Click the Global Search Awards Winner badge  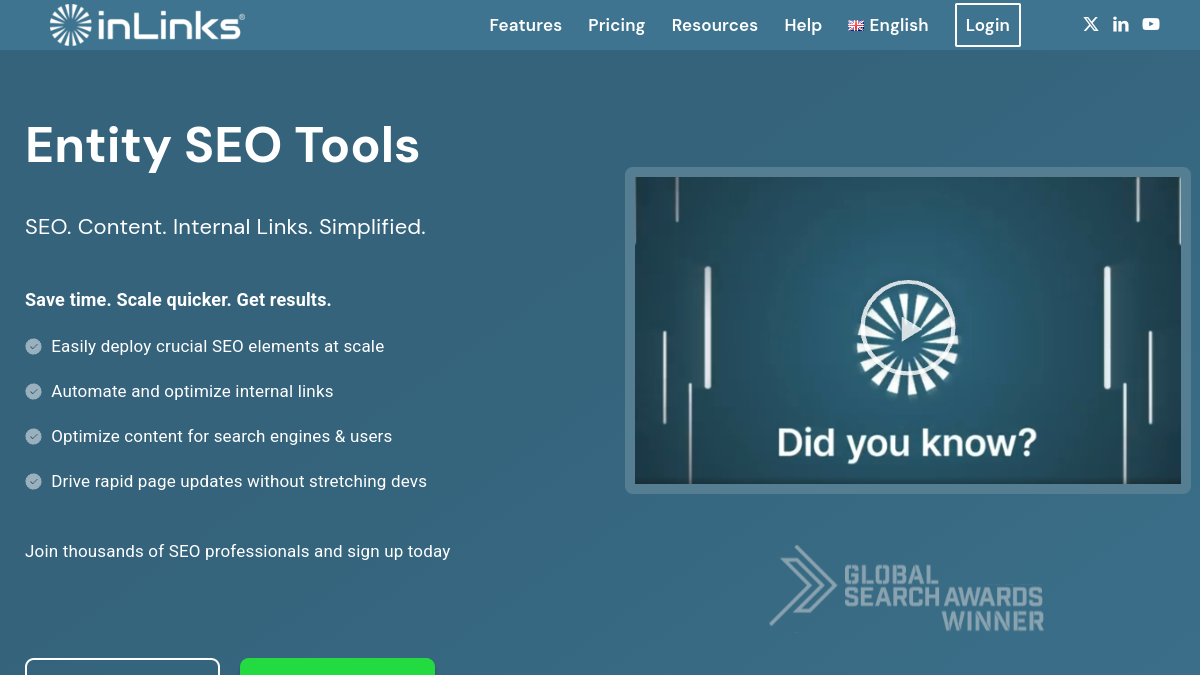(x=906, y=588)
